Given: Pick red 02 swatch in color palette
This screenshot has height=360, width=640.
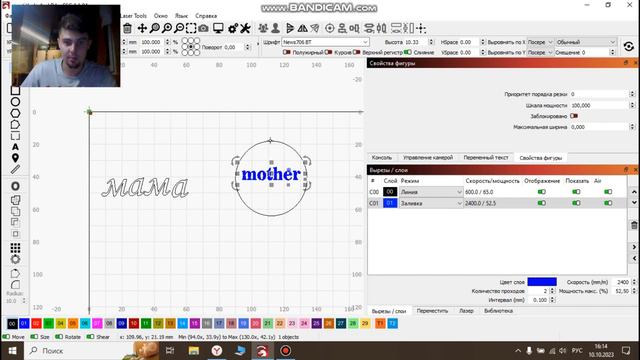Looking at the screenshot, I should point(36,324).
